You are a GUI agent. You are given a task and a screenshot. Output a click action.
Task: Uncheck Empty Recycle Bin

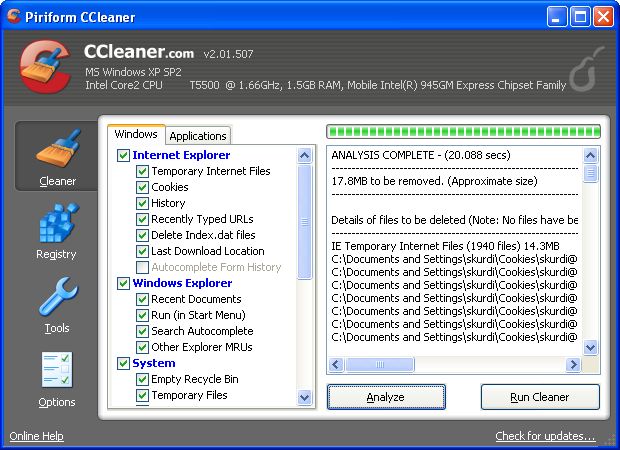coord(142,379)
